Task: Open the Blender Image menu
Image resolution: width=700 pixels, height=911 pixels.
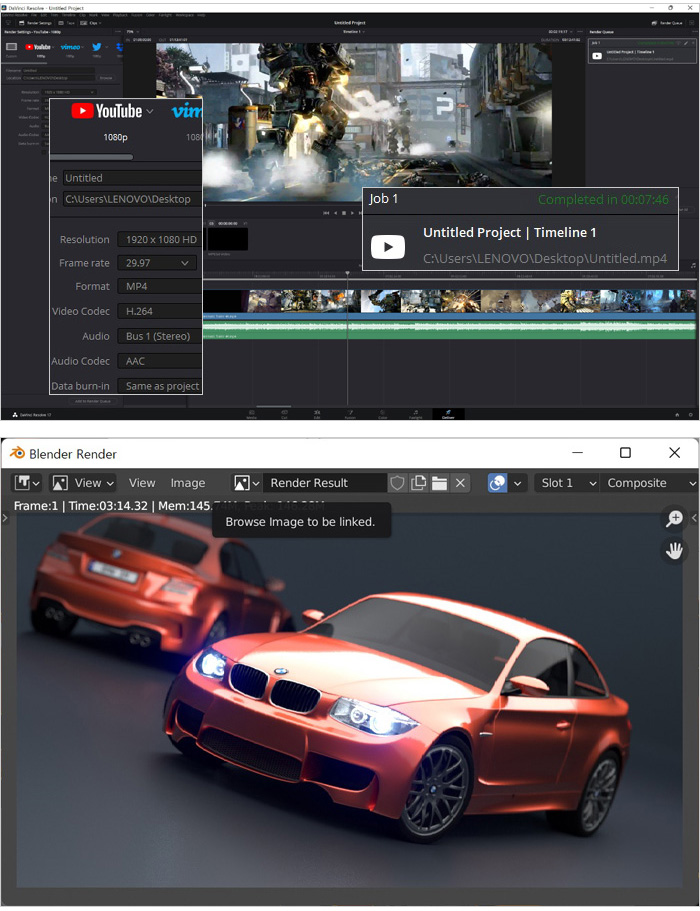Action: tap(187, 483)
